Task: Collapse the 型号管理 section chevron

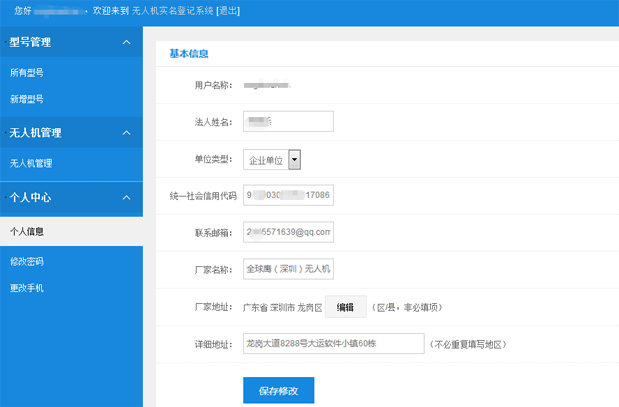Action: click(x=126, y=42)
